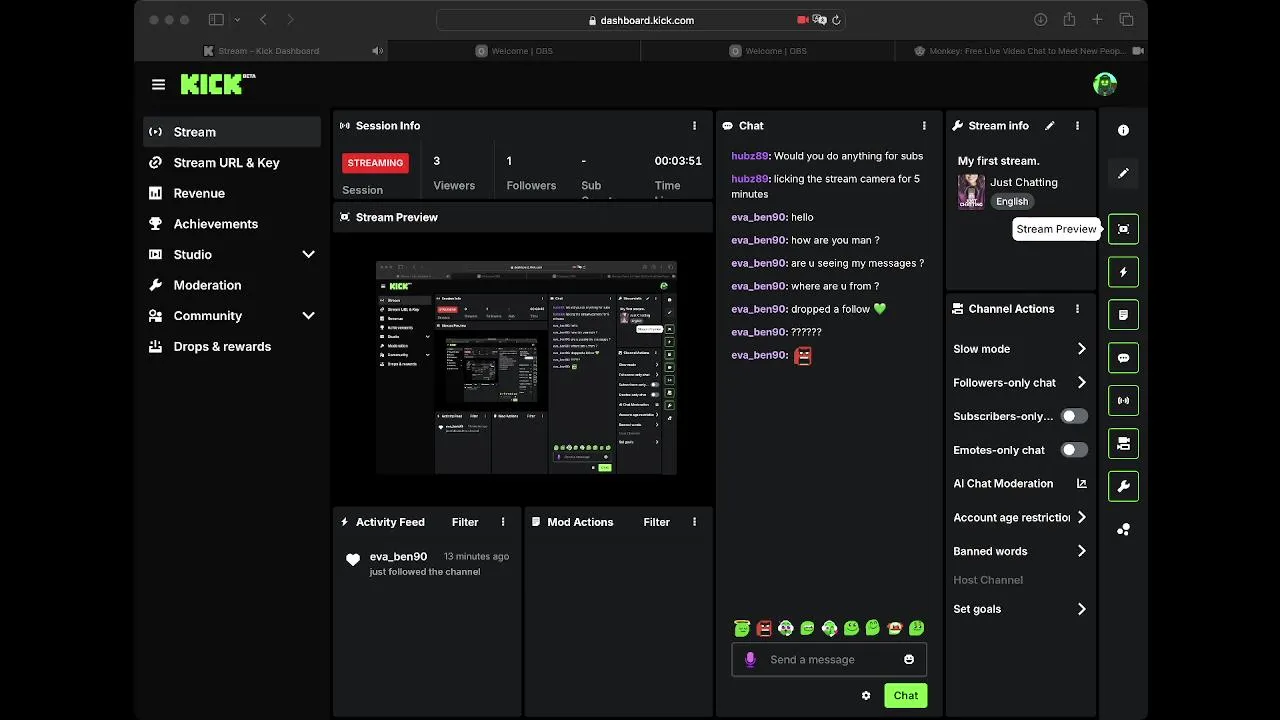Open the Safari sidebar dropdown arrow
This screenshot has width=1280, height=720.
(237, 20)
